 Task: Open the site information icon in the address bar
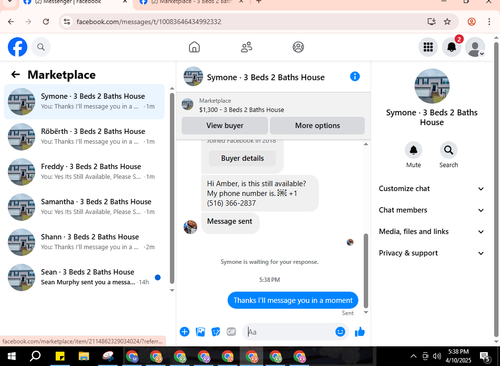point(67,22)
